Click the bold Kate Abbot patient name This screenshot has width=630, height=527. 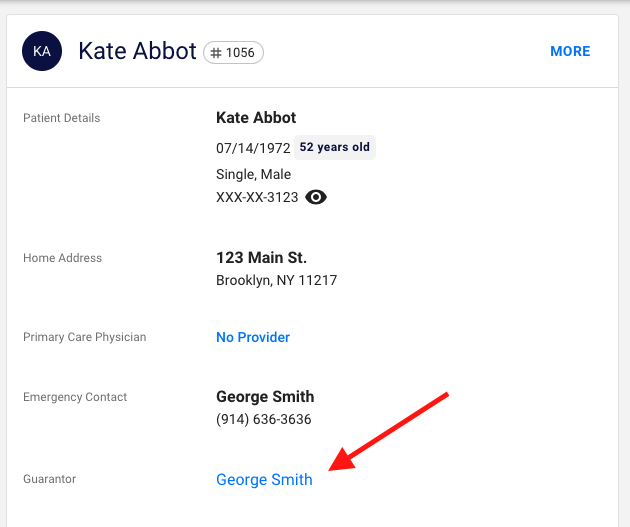[x=256, y=118]
